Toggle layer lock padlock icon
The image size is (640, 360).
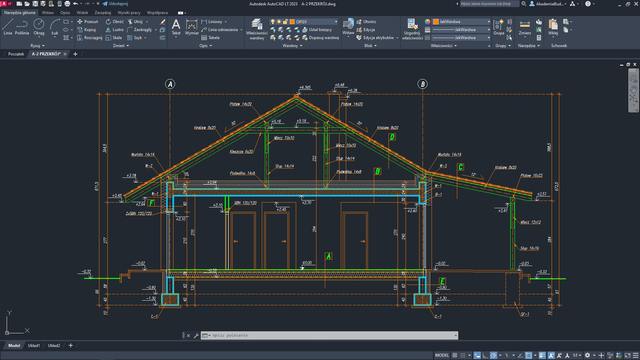285,22
